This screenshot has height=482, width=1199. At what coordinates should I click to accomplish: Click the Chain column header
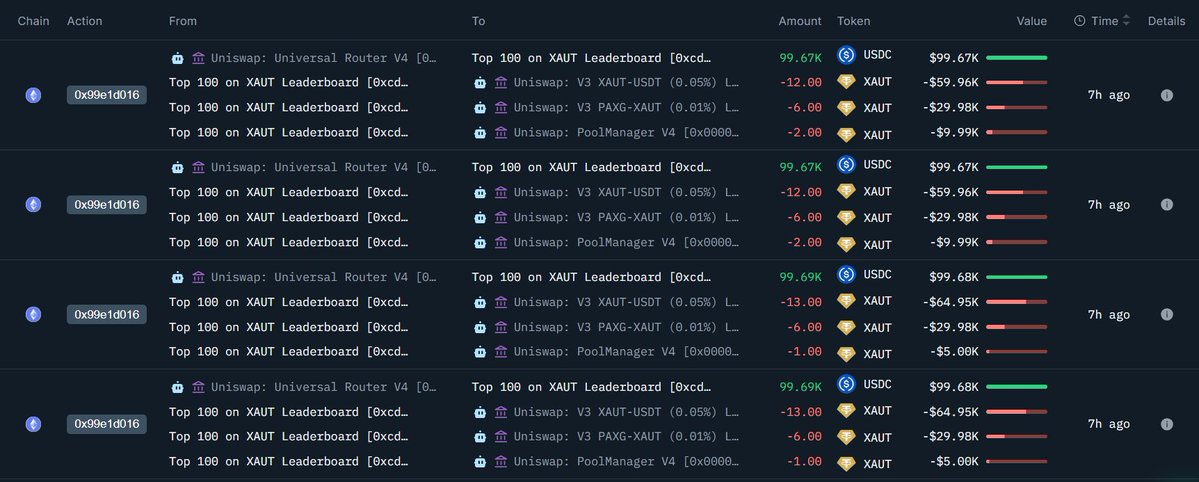point(34,21)
